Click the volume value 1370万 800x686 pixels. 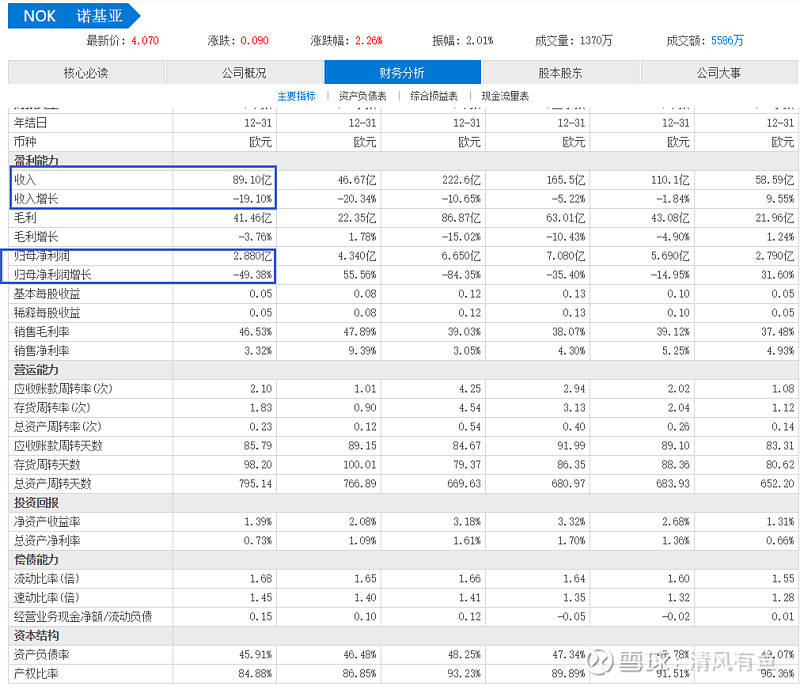(596, 40)
